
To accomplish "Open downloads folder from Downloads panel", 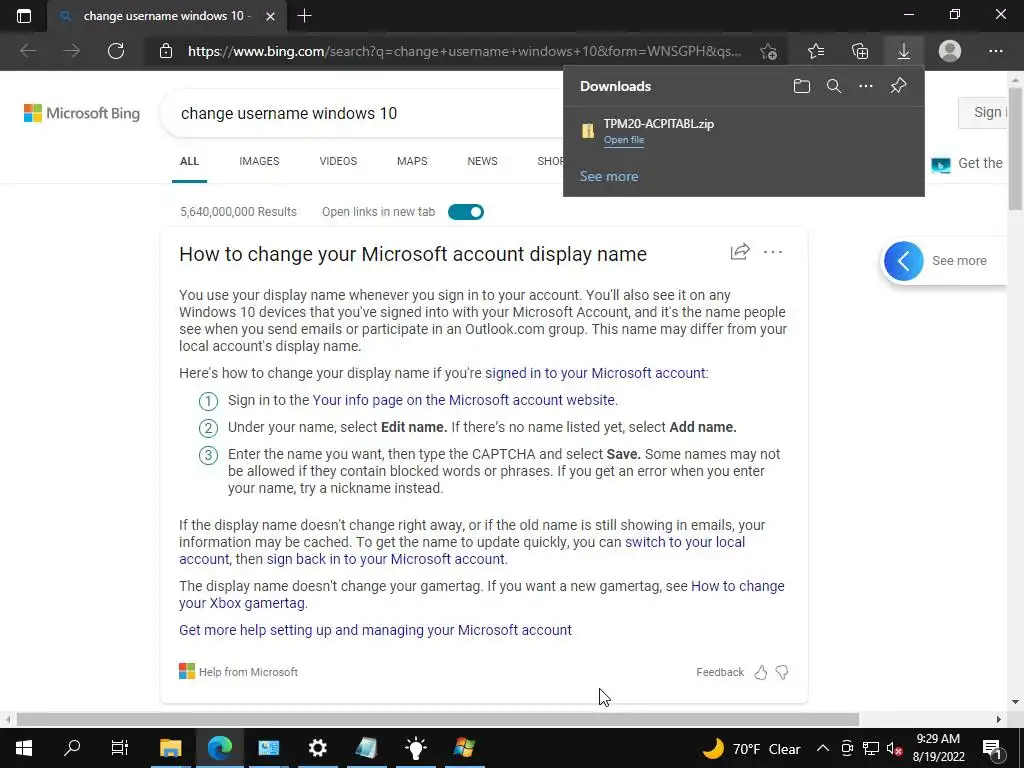I will click(802, 86).
